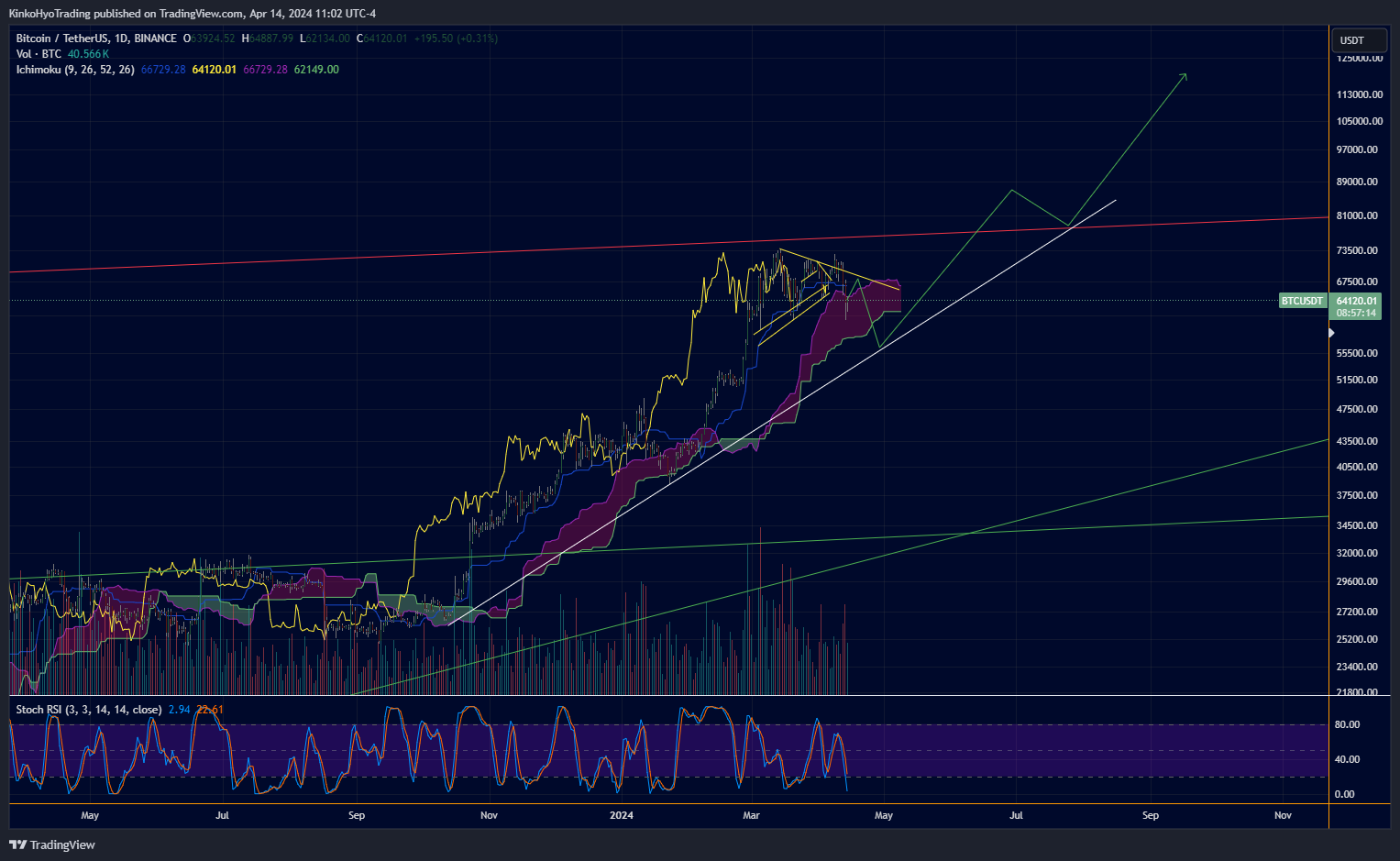Click the 37500.00 price axis label
The image size is (1400, 861).
[1358, 495]
